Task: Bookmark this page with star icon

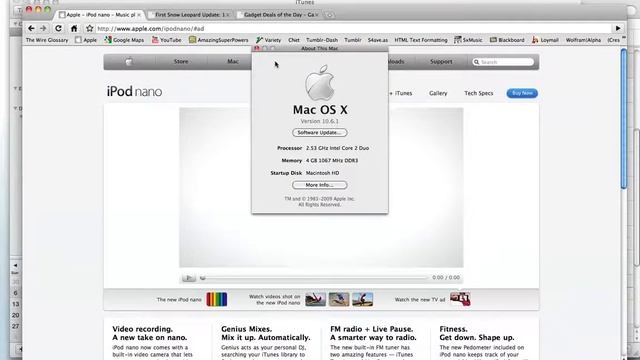Action: [x=90, y=28]
